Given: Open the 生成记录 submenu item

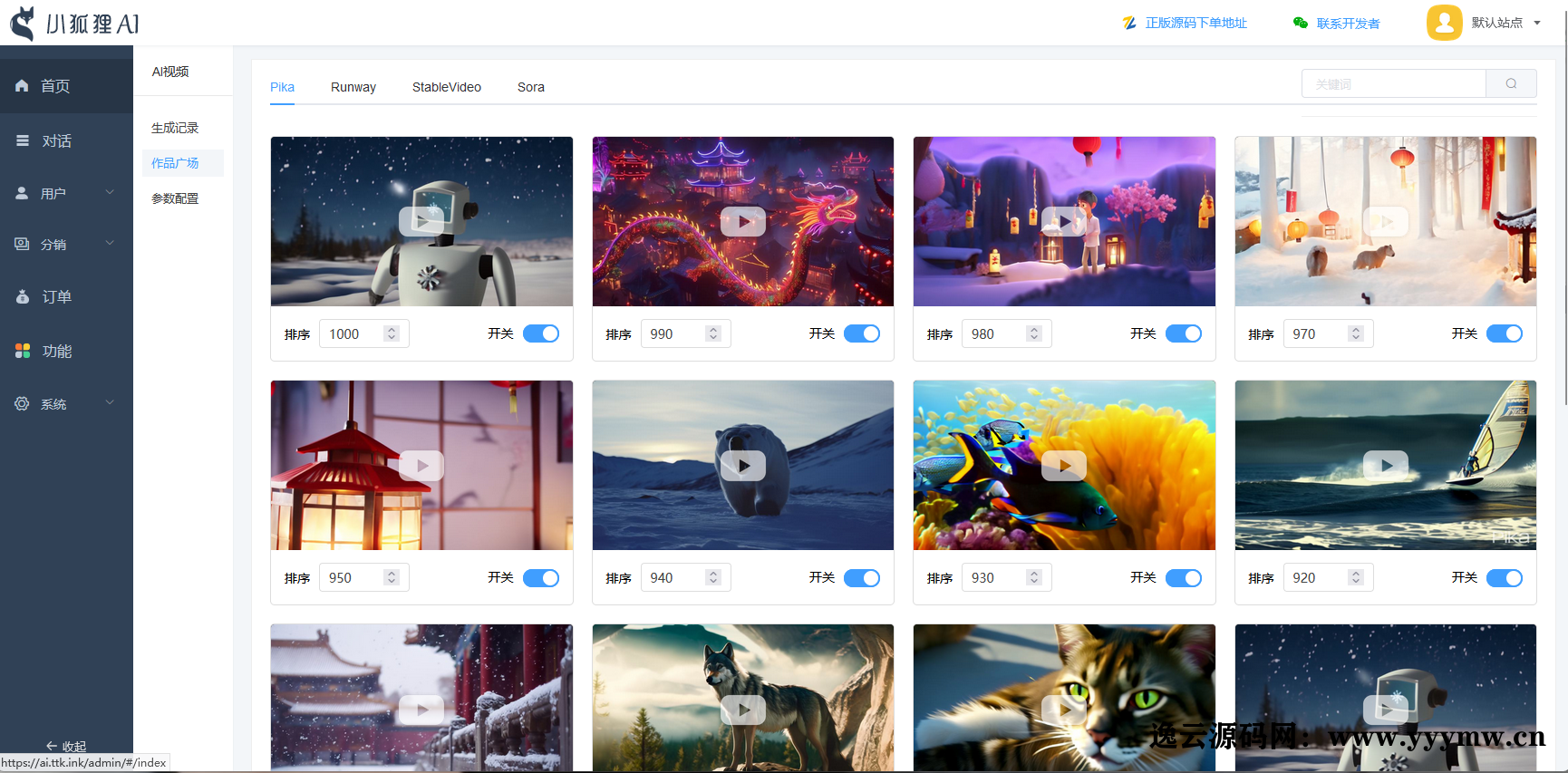Looking at the screenshot, I should click(x=175, y=128).
